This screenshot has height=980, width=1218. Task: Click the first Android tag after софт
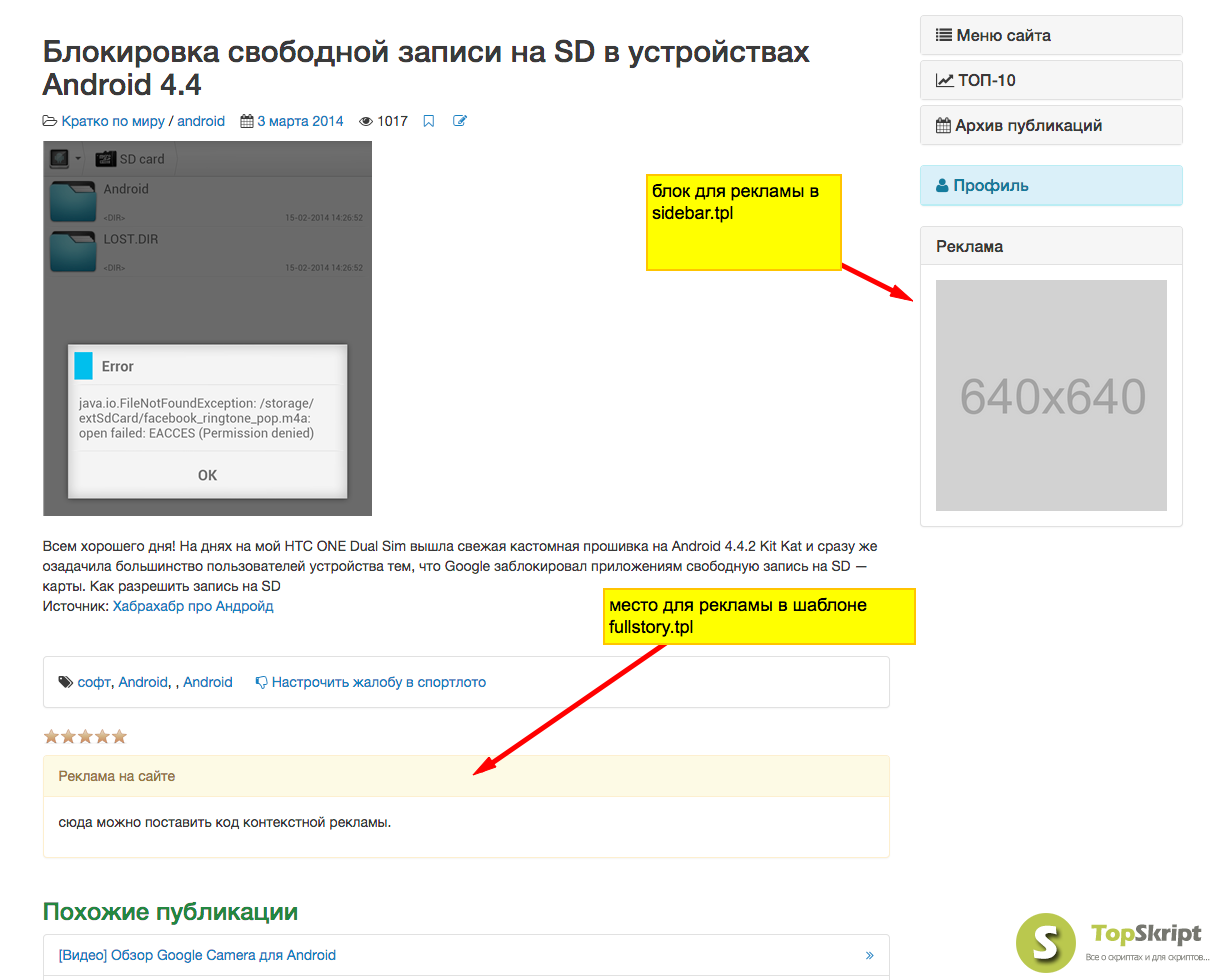[143, 682]
